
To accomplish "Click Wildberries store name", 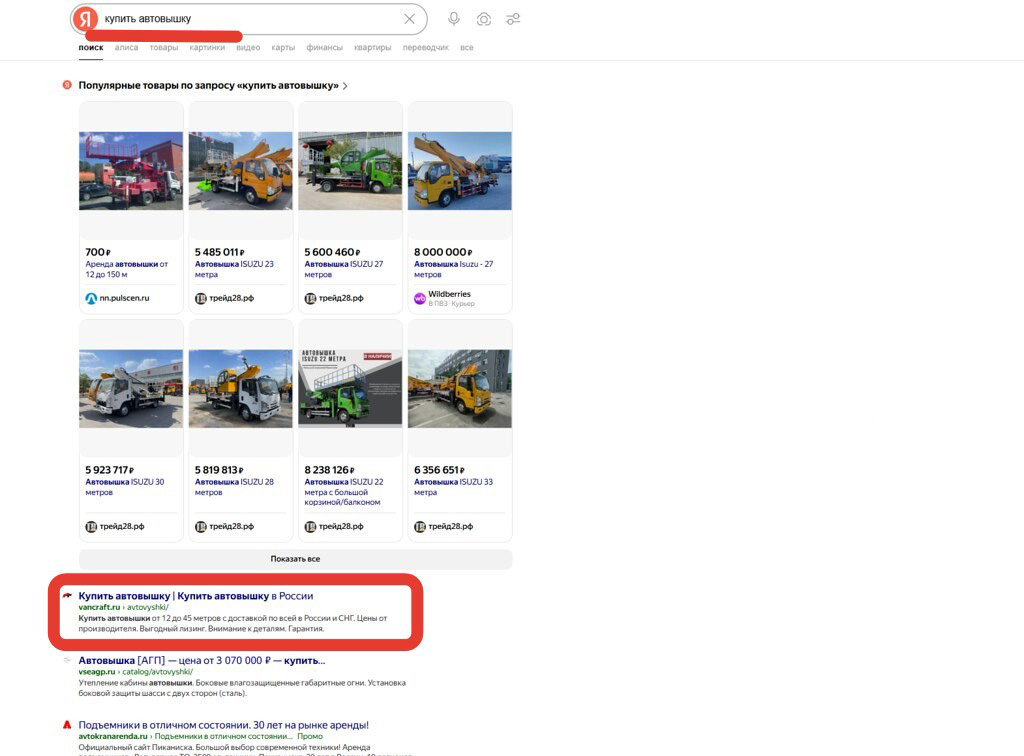I will pos(449,294).
